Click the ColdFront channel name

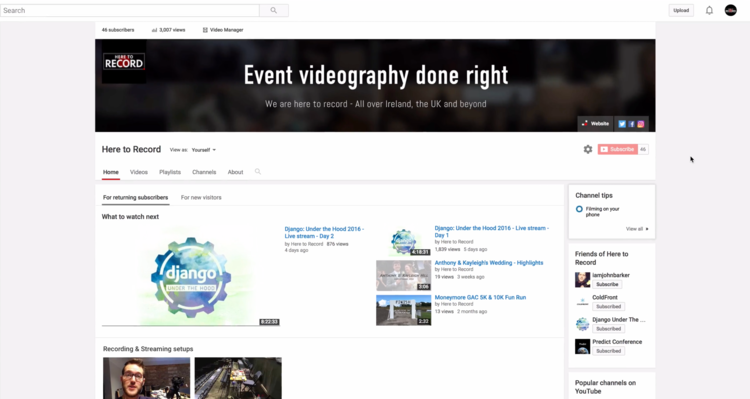coord(605,297)
